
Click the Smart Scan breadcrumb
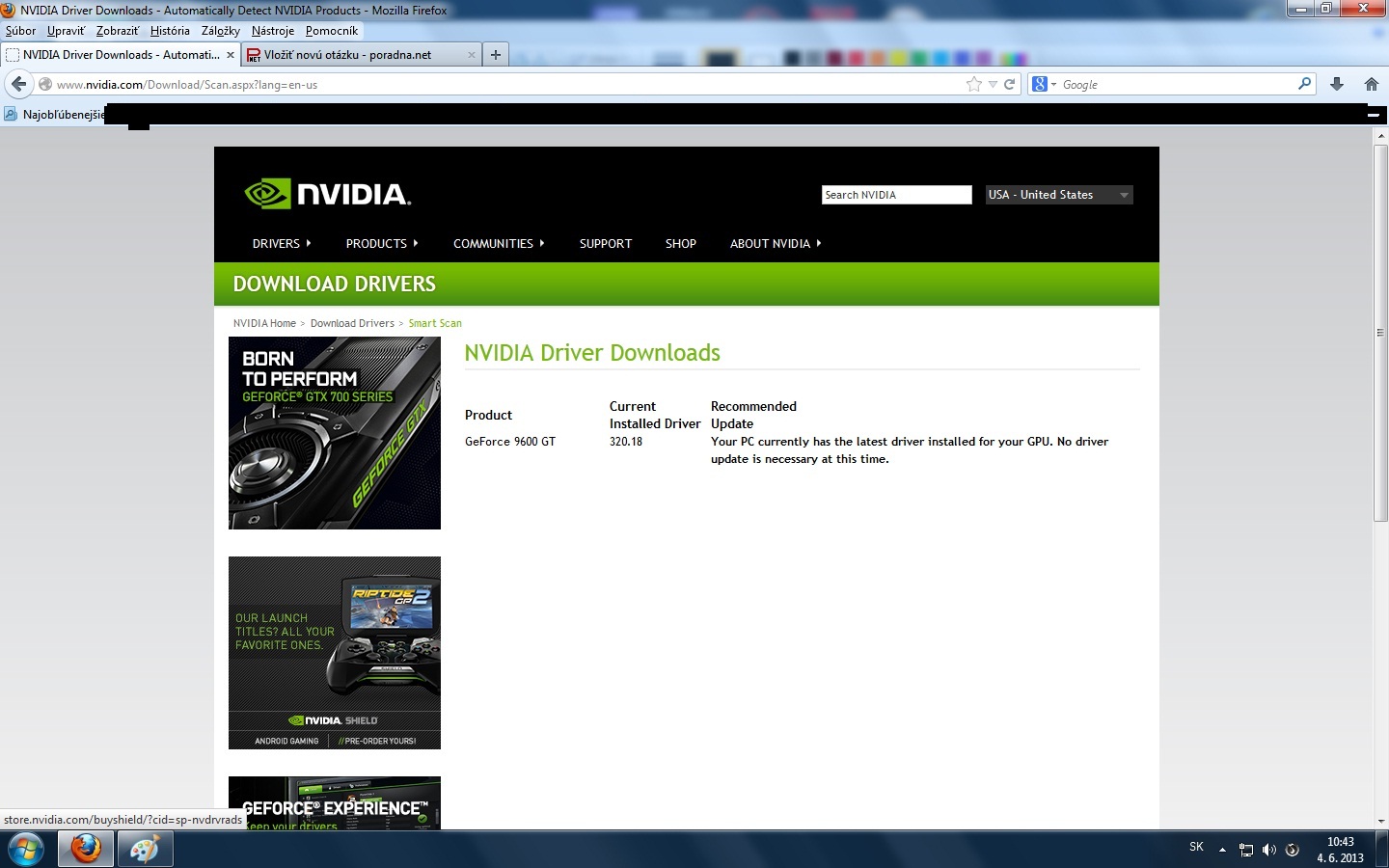[435, 323]
